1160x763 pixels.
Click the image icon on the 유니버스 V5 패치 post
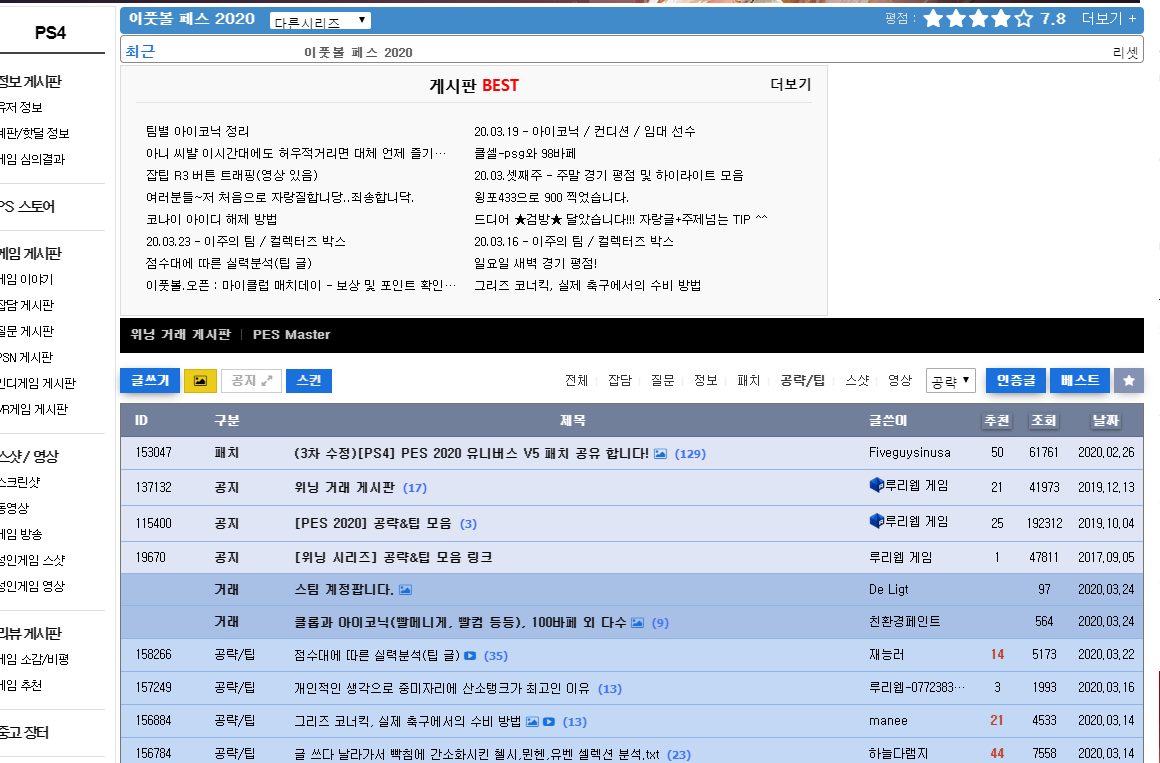click(x=661, y=454)
